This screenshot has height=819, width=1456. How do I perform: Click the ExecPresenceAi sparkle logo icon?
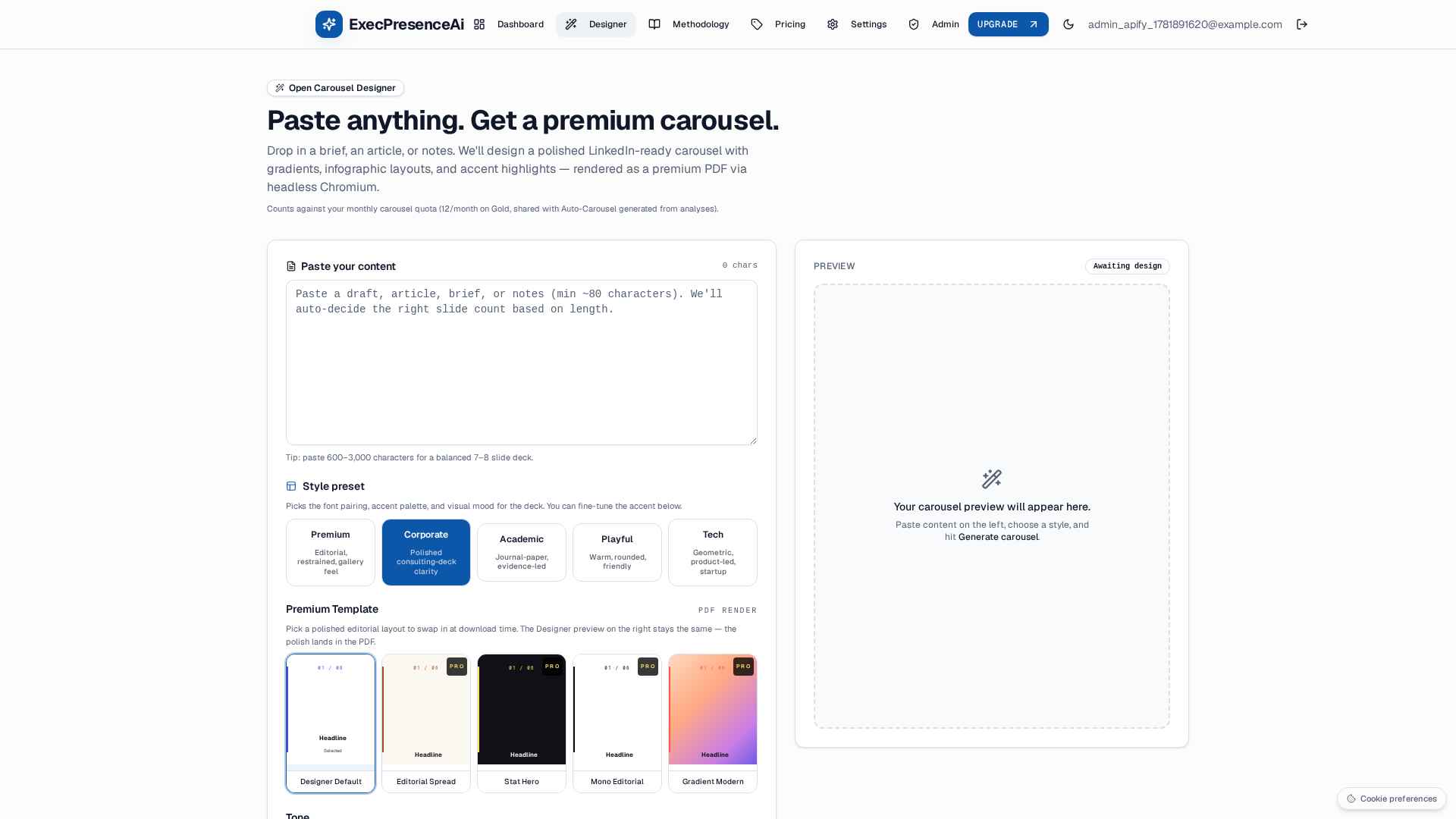(x=329, y=24)
